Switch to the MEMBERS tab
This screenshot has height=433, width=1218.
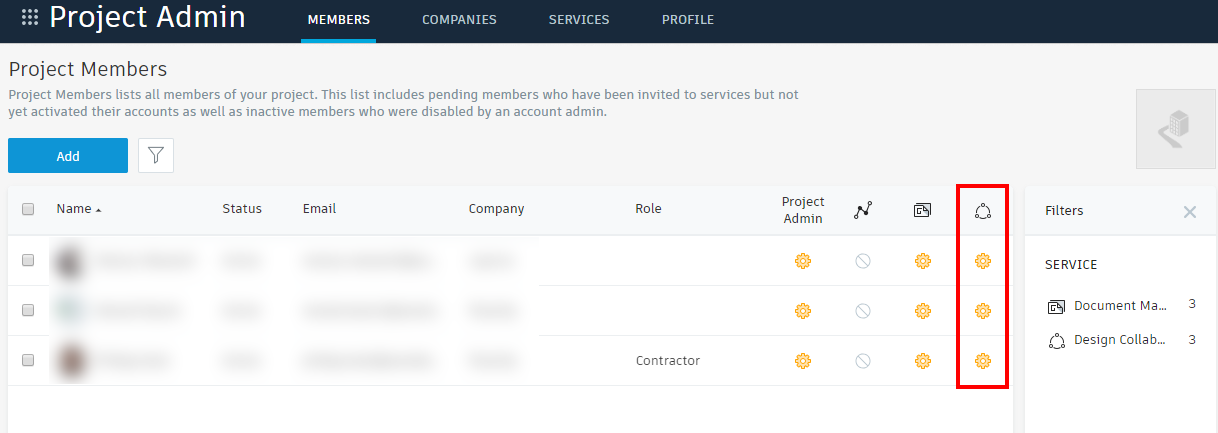click(338, 20)
